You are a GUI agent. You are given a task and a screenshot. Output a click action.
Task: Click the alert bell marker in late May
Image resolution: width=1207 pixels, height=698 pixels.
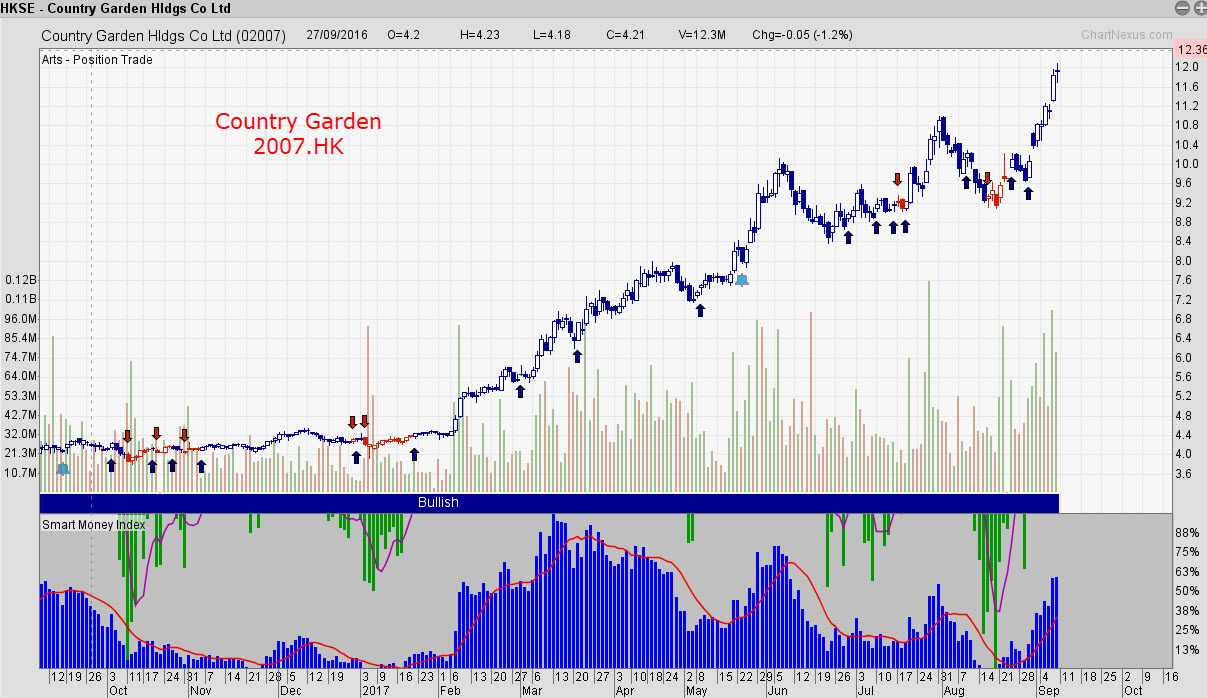742,280
